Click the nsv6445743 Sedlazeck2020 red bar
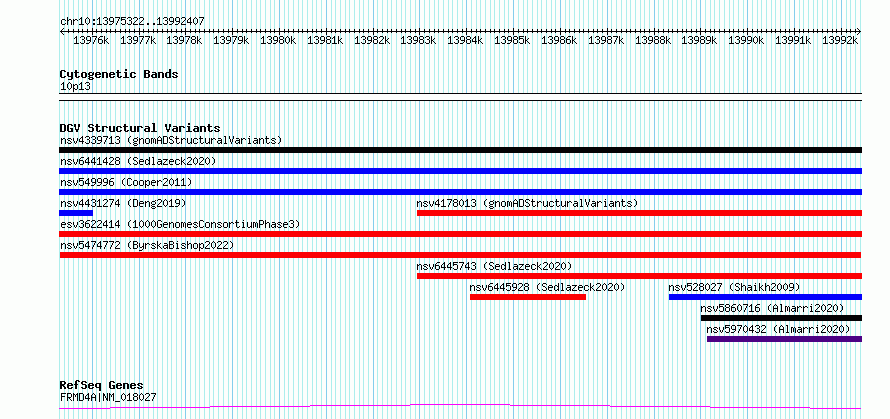The width and height of the screenshot is (890, 419). (639, 276)
